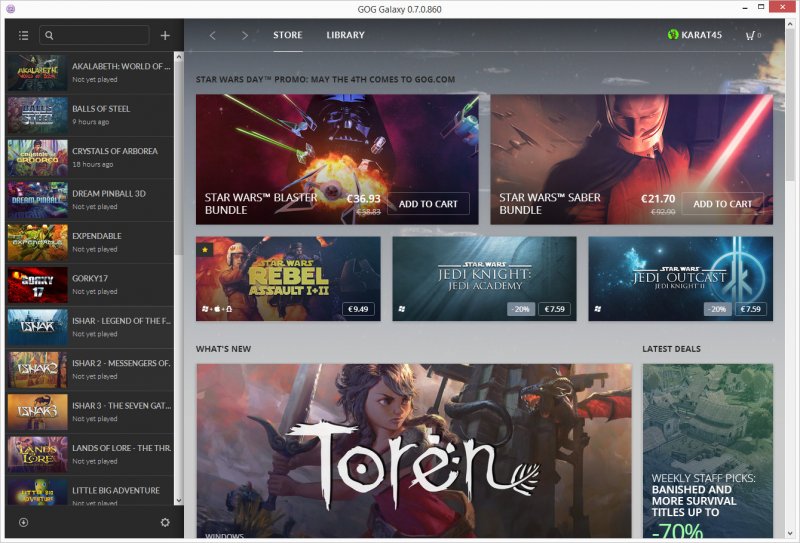Click inside the sidebar search field
This screenshot has height=543, width=800.
coord(94,35)
